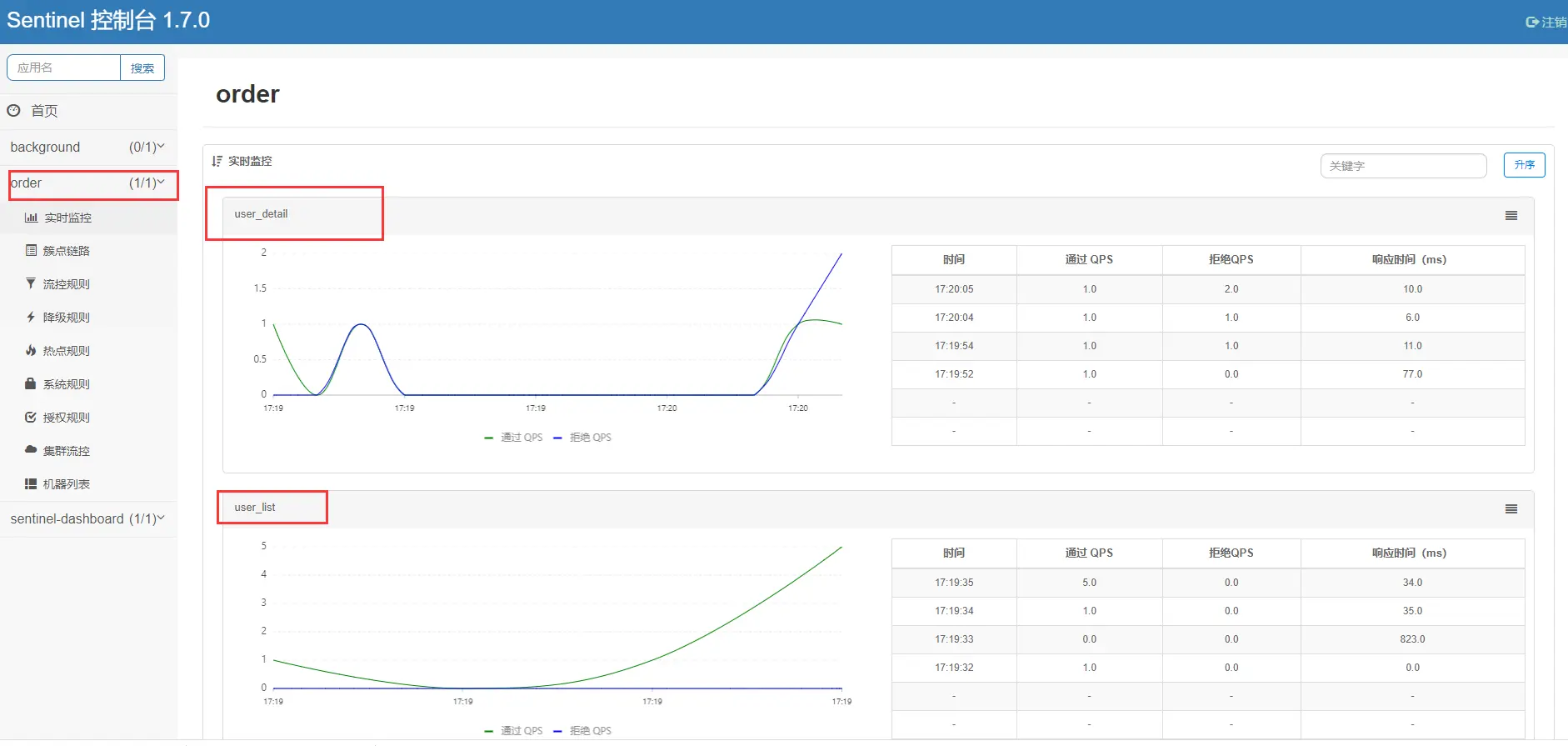1568x746 pixels.
Task: Collapse the order app chevron
Action: pyautogui.click(x=161, y=182)
